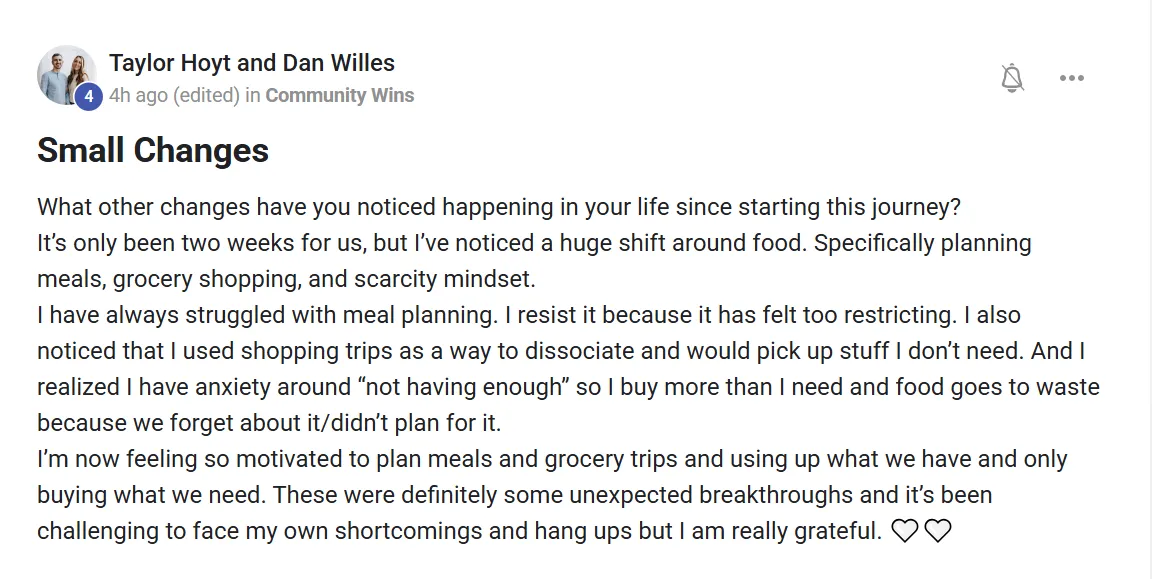
Task: Click the line "because we forget about it/didn't plan"
Action: pos(269,423)
